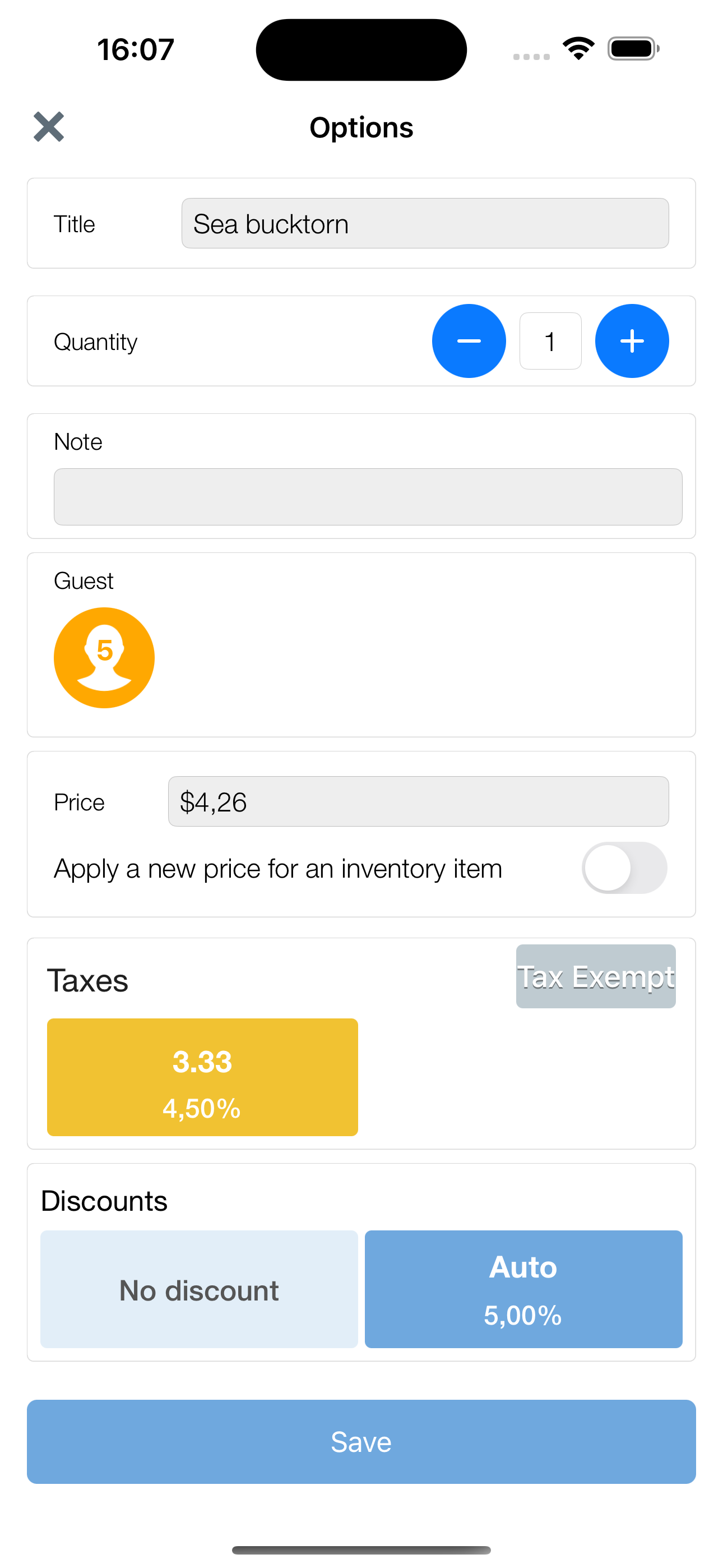This screenshot has height=1568, width=723.
Task: Tap the Discounts section heading
Action: pos(104,1201)
